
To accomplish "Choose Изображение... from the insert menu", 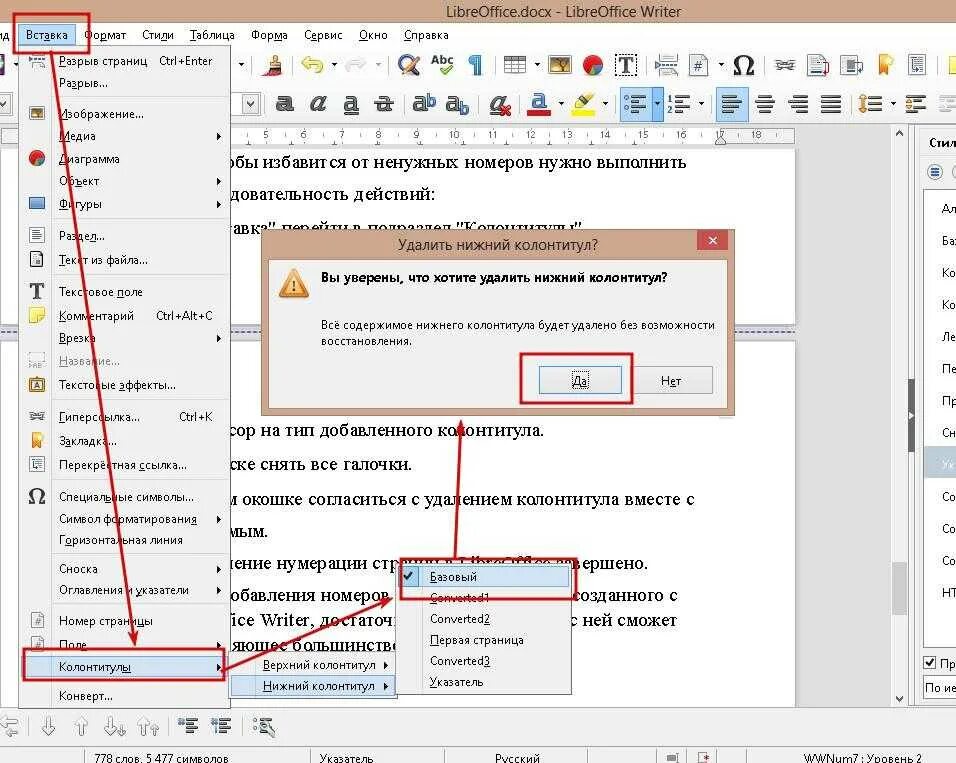I will [x=125, y=113].
